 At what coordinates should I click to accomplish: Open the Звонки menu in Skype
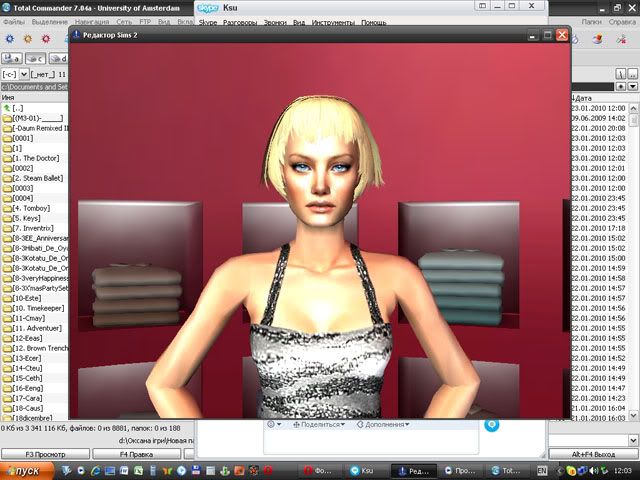click(x=275, y=22)
